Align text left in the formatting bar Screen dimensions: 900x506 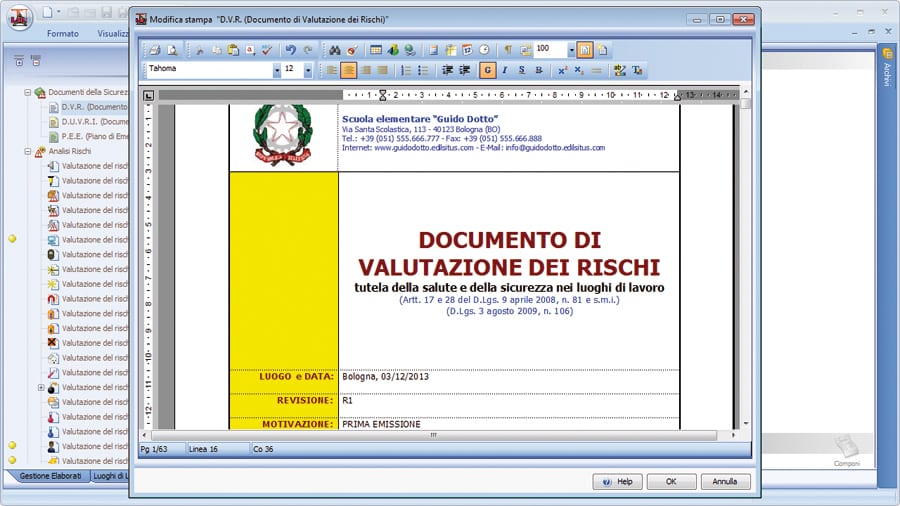(332, 71)
